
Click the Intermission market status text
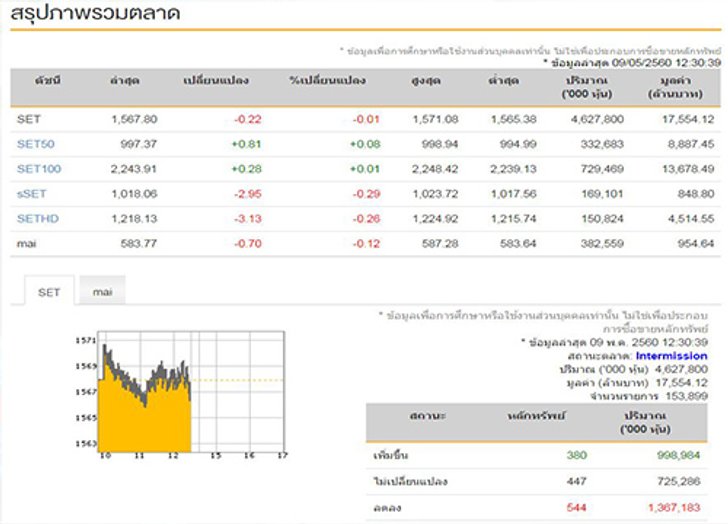671,356
